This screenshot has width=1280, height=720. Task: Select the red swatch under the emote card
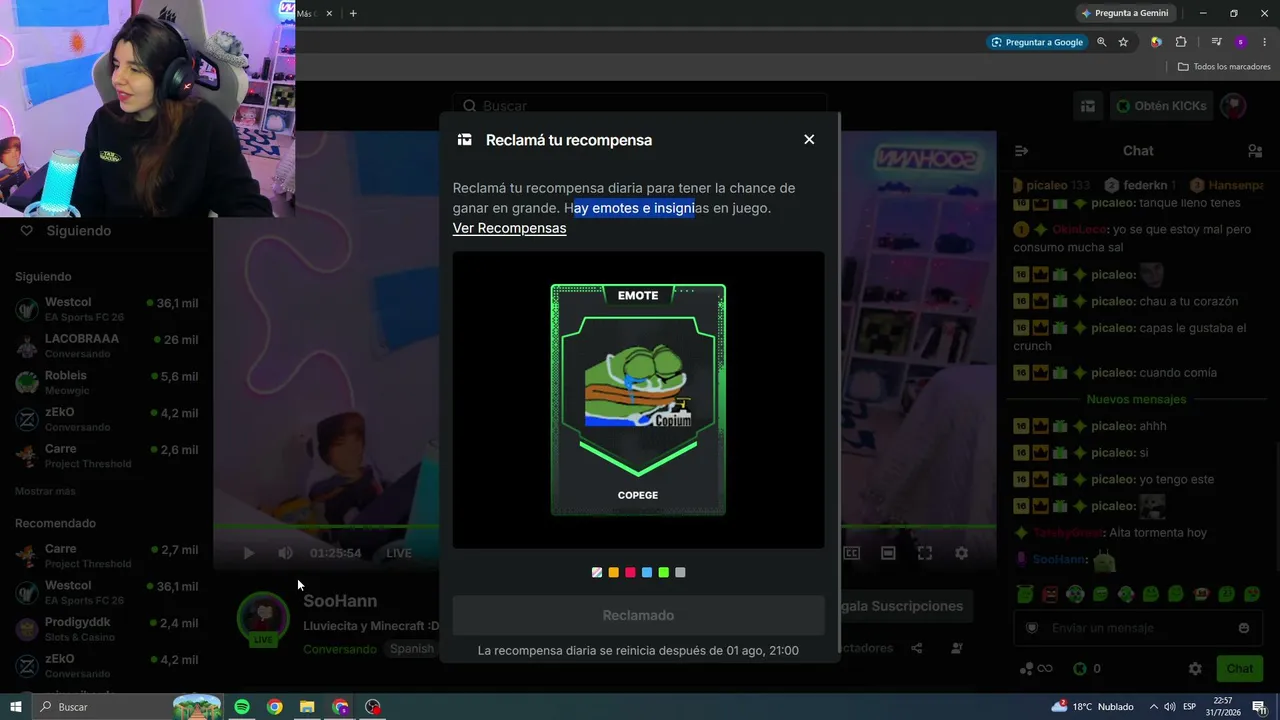point(630,573)
